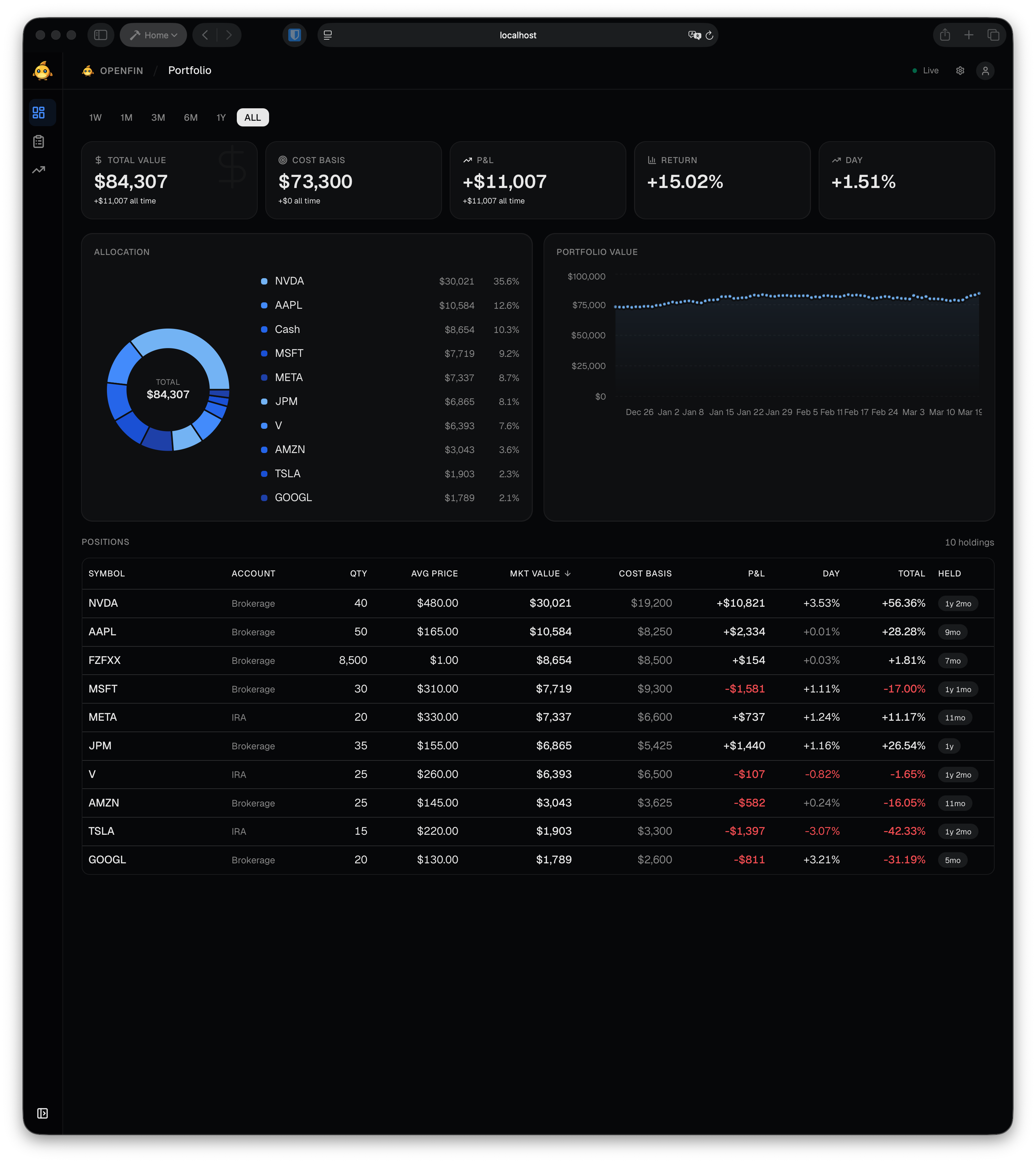Screen dimensions: 1036x1163
Task: Open the user profile avatar icon
Action: pyautogui.click(x=985, y=71)
